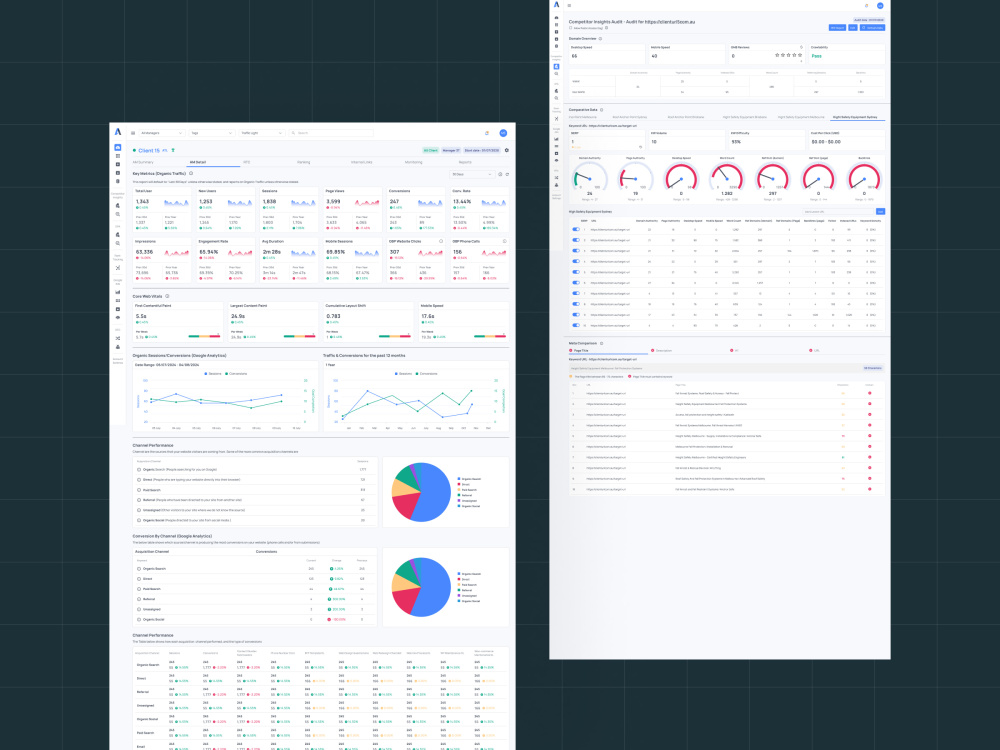Select Organic Search radio in Channel Performance table
Viewport: 1000px width, 750px height.
tap(139, 469)
